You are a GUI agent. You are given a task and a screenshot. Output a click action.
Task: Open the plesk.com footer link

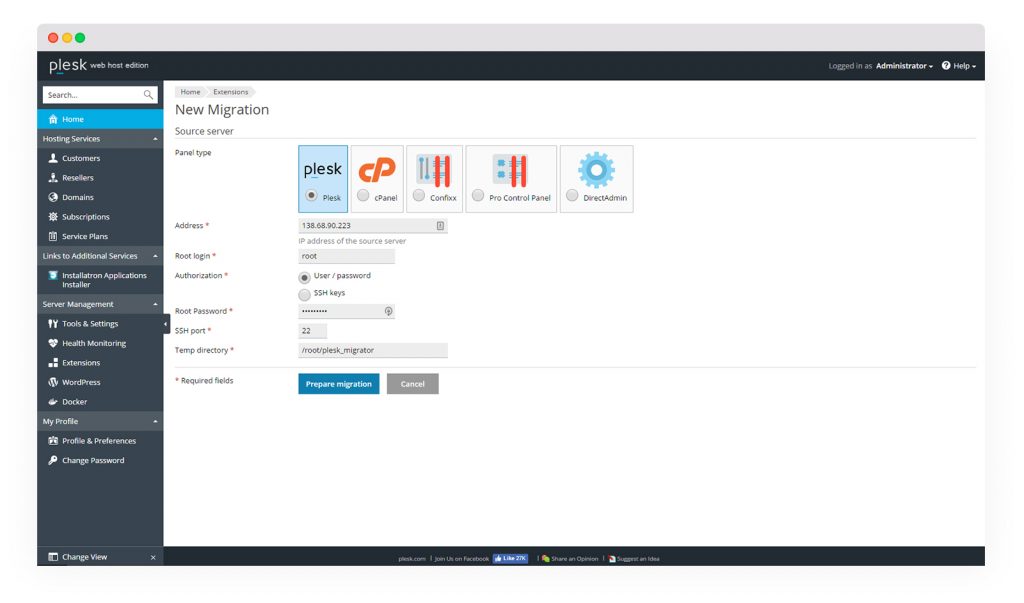coord(412,559)
